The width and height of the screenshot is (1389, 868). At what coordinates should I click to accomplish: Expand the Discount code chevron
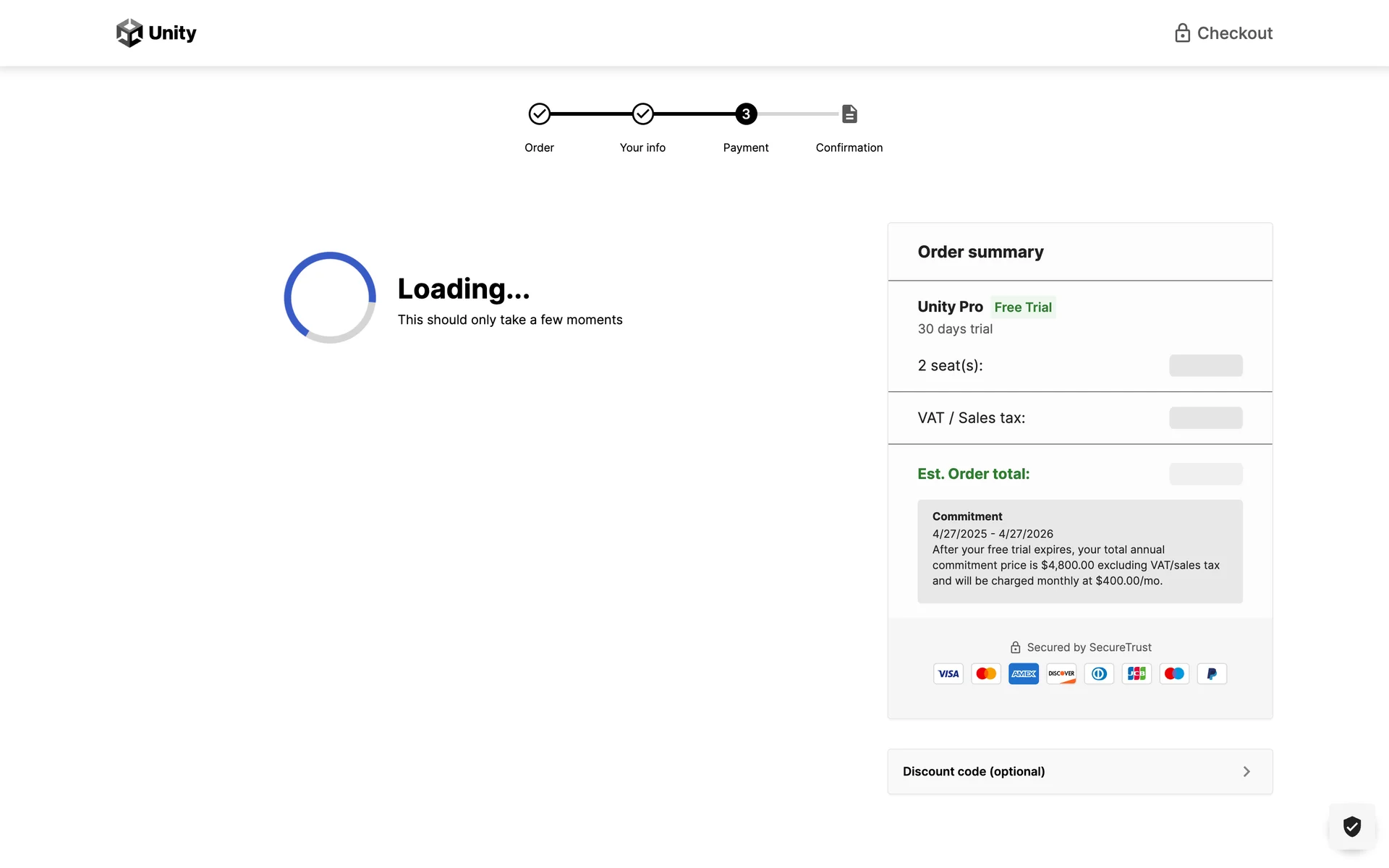click(1246, 772)
